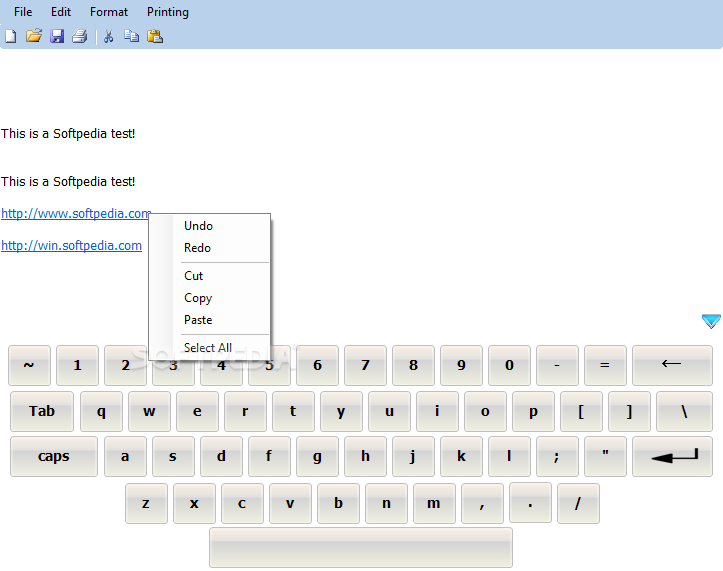Choose Select All in the context menu
The height and width of the screenshot is (571, 723).
(x=209, y=348)
